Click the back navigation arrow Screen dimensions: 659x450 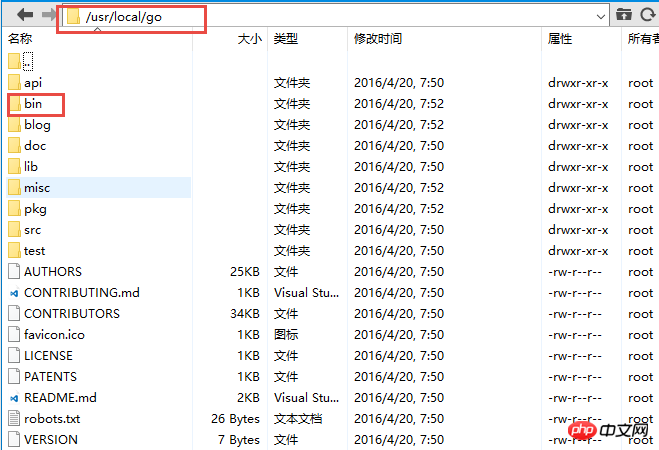point(25,15)
